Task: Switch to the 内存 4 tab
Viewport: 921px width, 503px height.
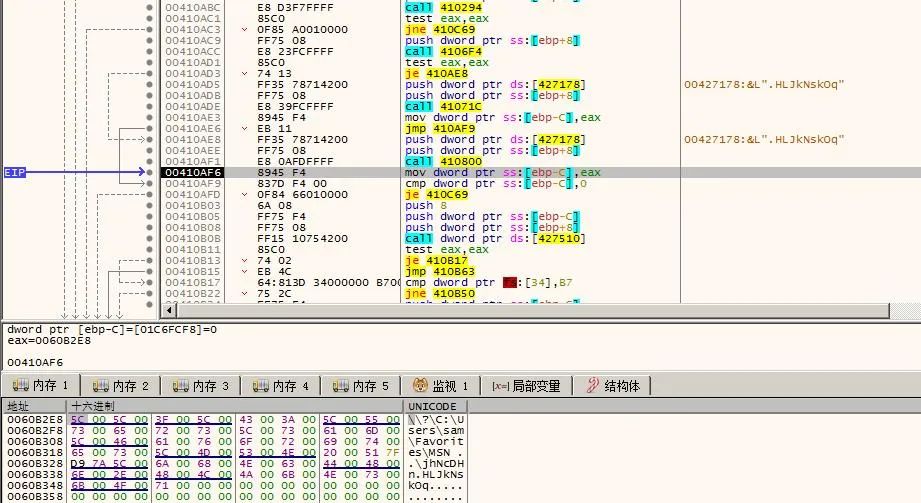Action: pos(283,386)
